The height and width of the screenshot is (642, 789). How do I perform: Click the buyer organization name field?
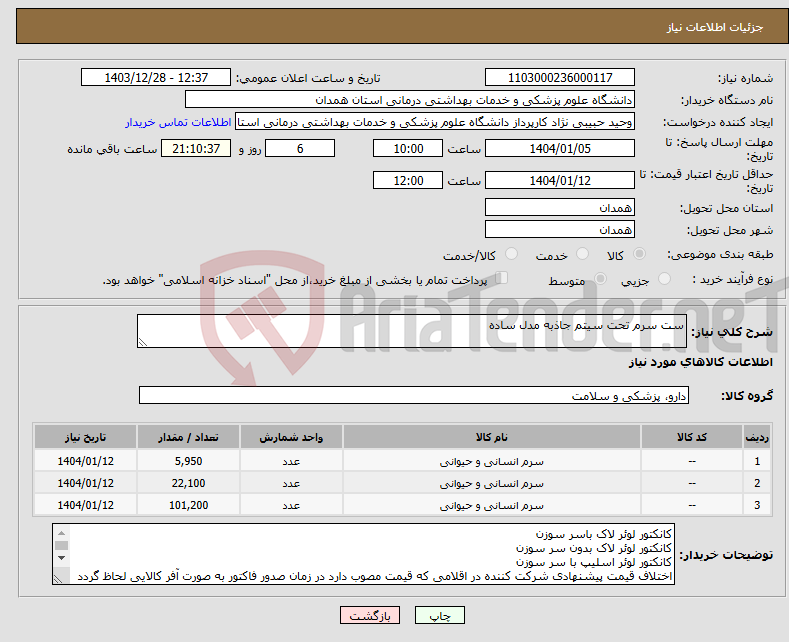pos(410,100)
